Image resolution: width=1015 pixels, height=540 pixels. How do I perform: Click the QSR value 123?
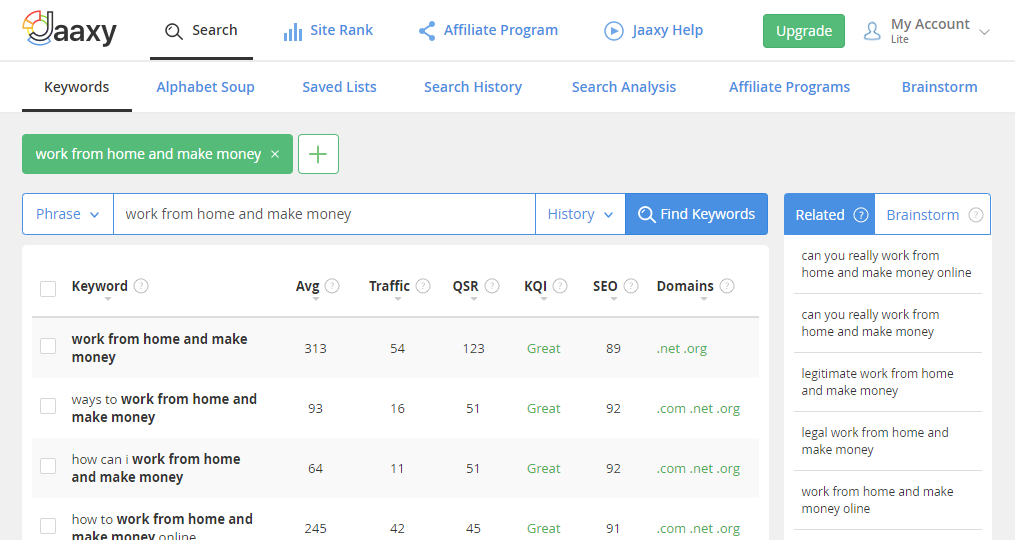click(473, 348)
